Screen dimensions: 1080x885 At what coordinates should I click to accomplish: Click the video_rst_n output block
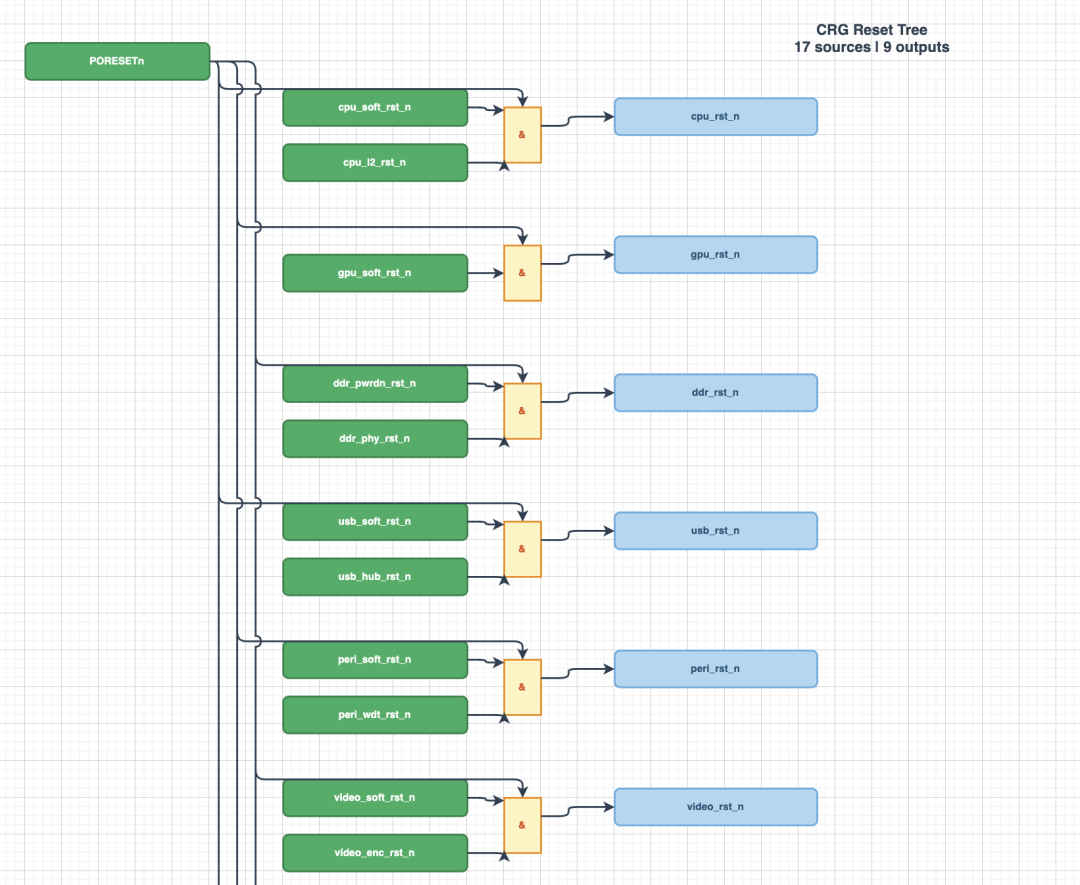pos(716,807)
